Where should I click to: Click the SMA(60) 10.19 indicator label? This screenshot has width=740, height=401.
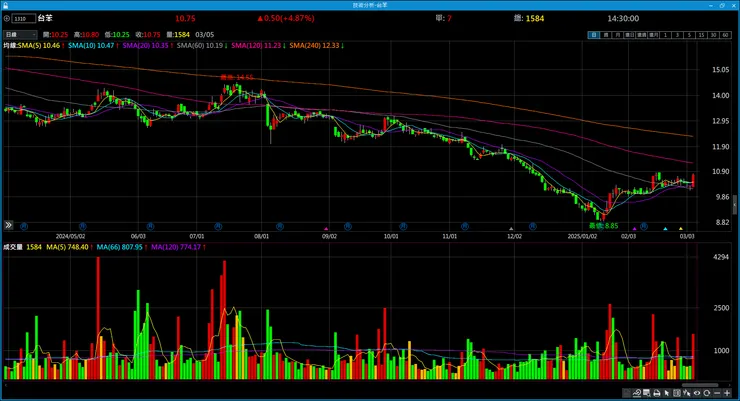(200, 45)
